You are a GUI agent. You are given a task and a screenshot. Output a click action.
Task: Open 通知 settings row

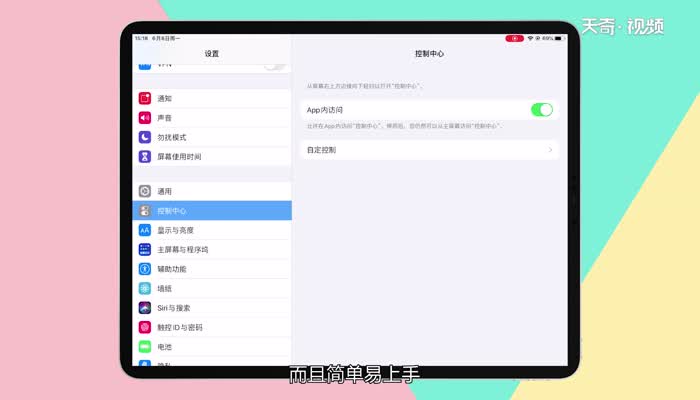point(212,98)
